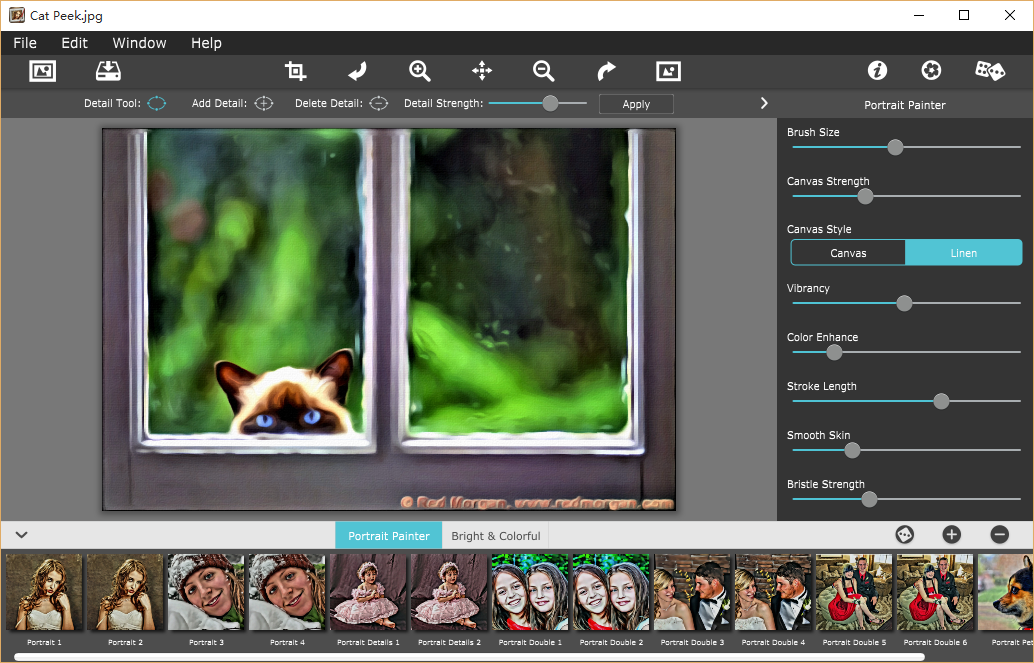Select Canvas as the canvas style

click(x=848, y=253)
